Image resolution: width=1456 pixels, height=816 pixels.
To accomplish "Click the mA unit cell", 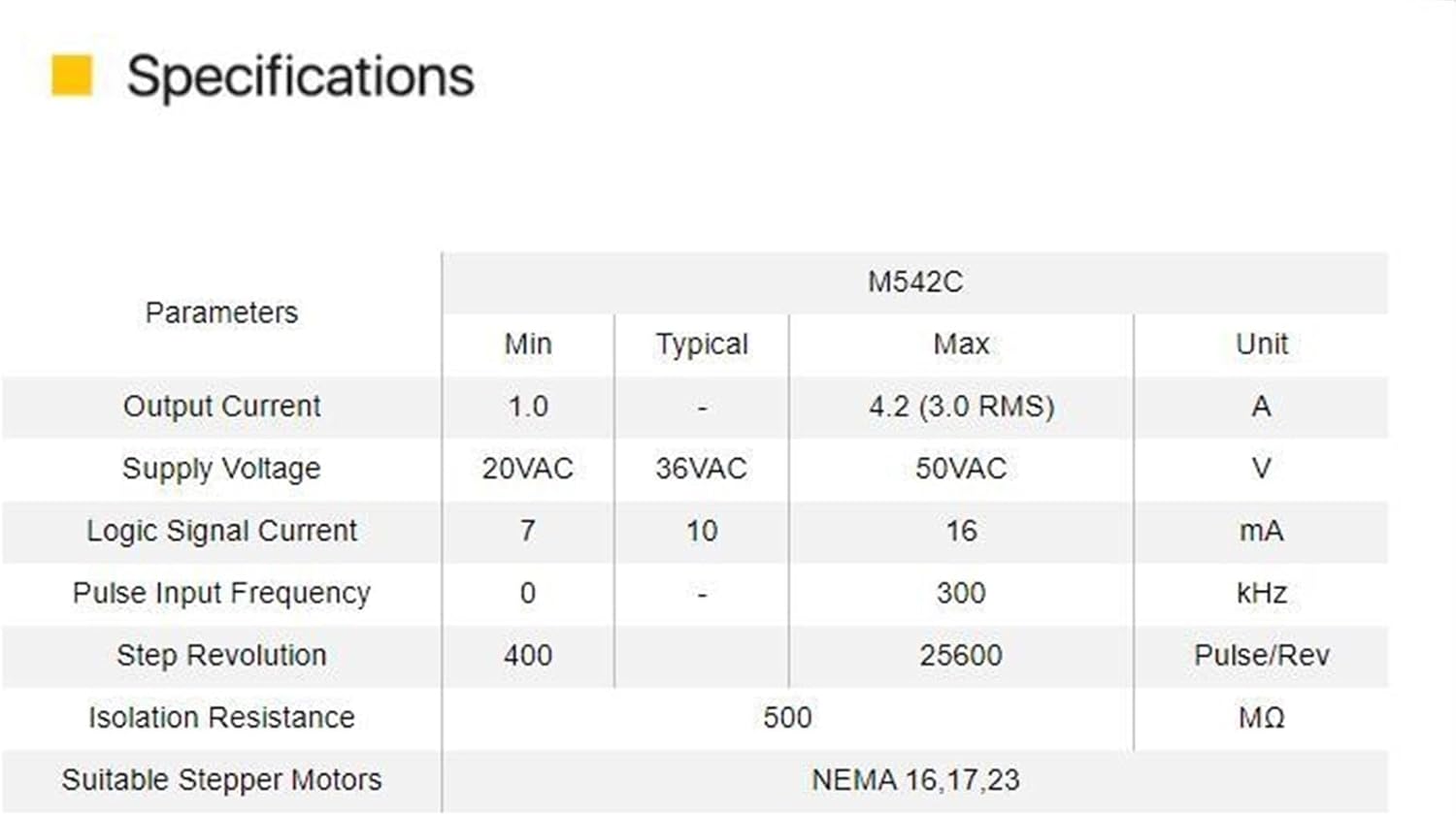I will 1261,531.
